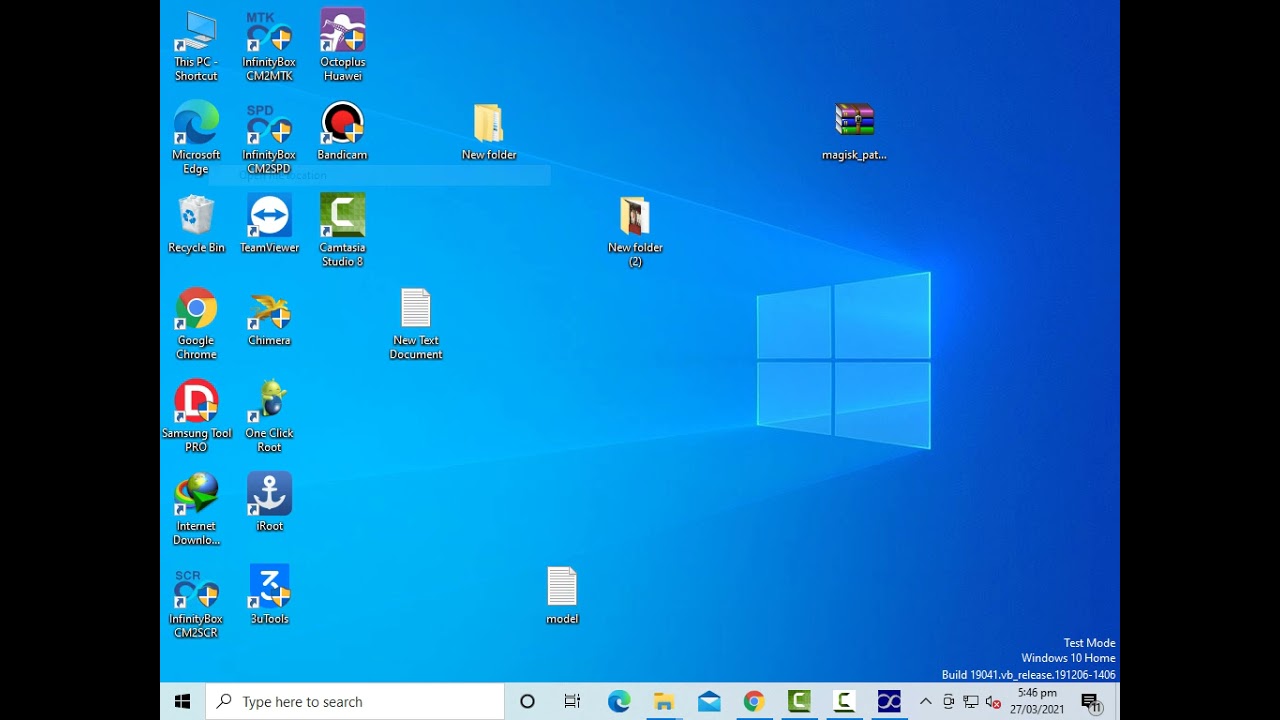This screenshot has width=1280, height=720.
Task: Launch TeamViewer from desktop
Action: [269, 224]
